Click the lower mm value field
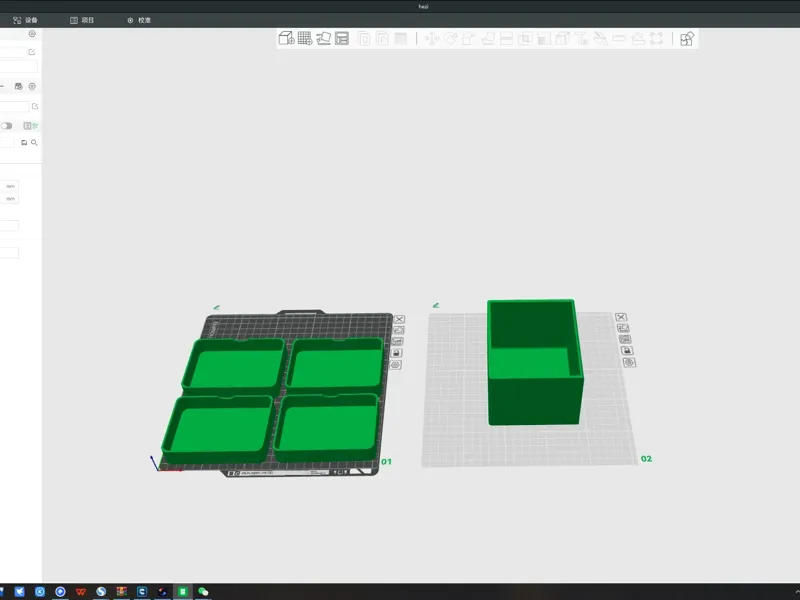800x600 pixels. click(9, 198)
